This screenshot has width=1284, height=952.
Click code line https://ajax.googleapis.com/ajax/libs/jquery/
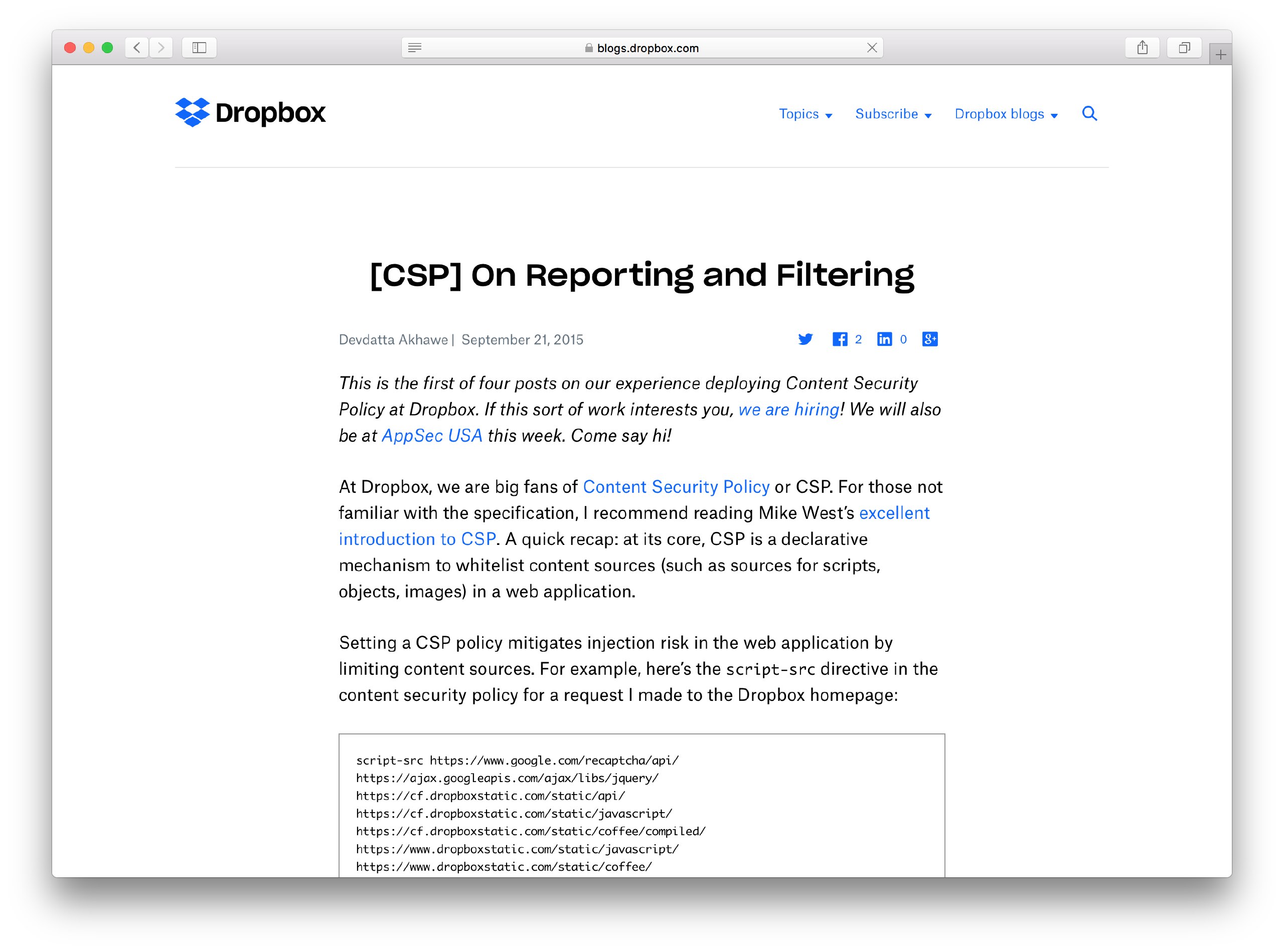click(507, 778)
